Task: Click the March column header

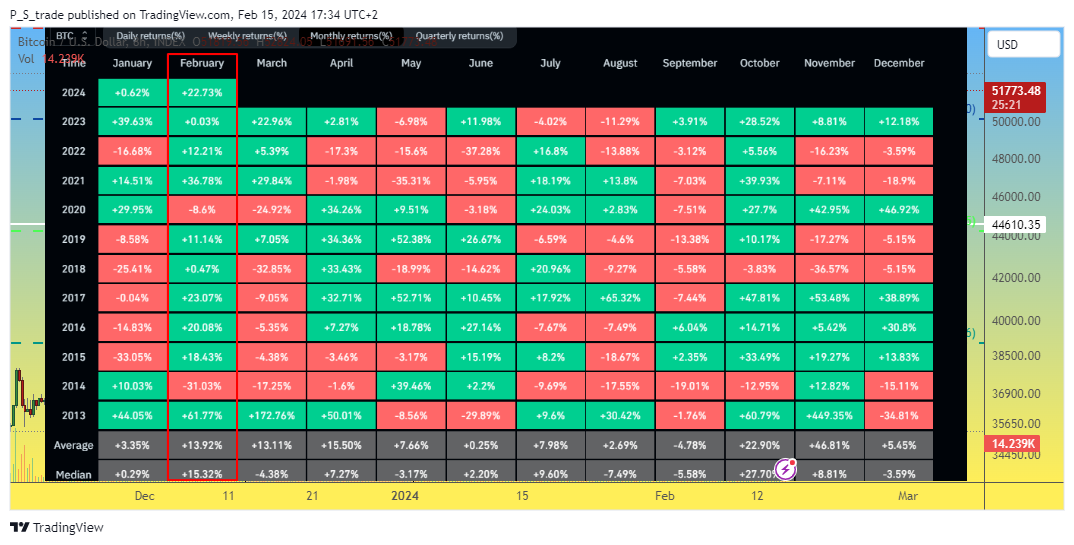Action: point(272,63)
